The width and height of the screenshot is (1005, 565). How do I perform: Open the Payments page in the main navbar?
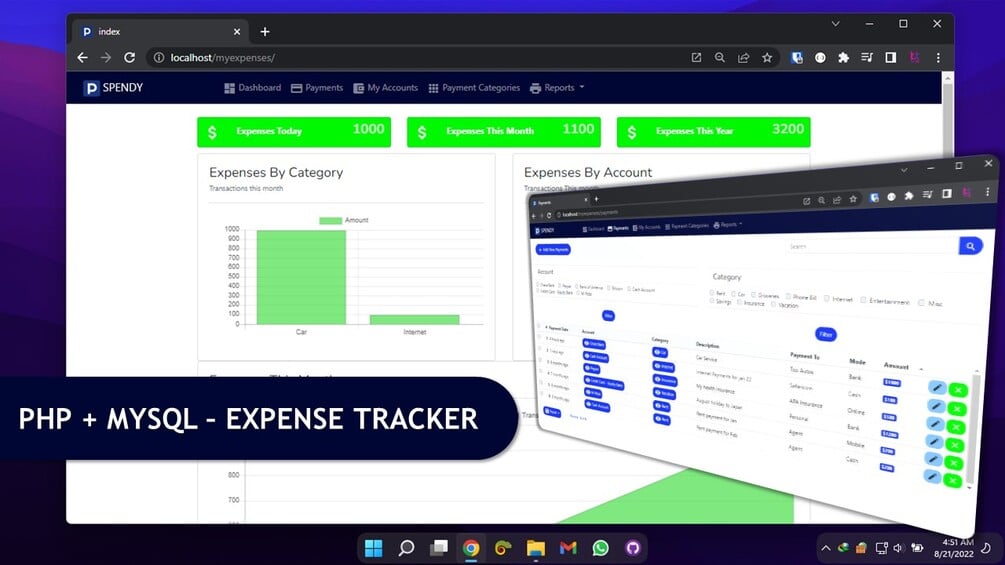(317, 88)
